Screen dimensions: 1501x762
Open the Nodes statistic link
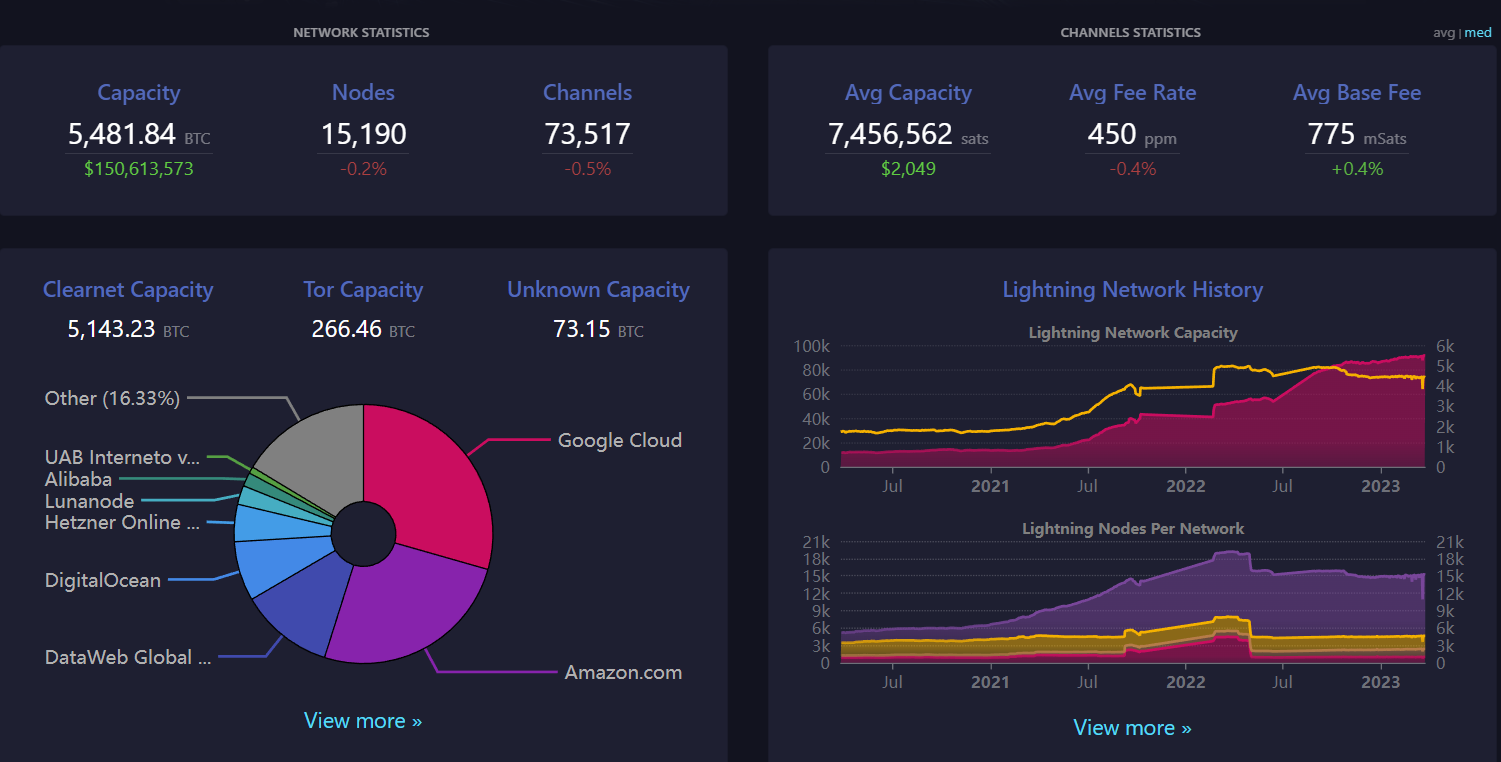click(x=363, y=93)
